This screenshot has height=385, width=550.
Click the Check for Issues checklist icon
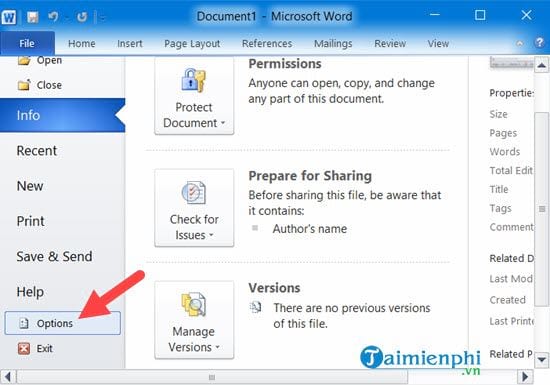point(193,192)
